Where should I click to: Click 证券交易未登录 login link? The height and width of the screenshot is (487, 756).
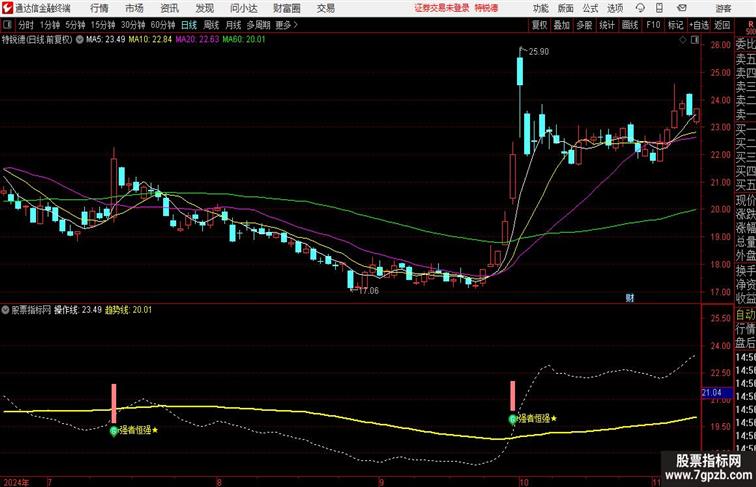442,8
